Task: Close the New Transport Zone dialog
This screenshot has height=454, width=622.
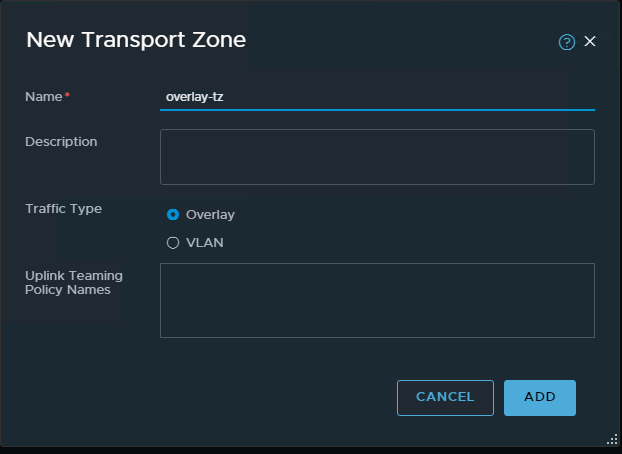Action: (x=590, y=41)
